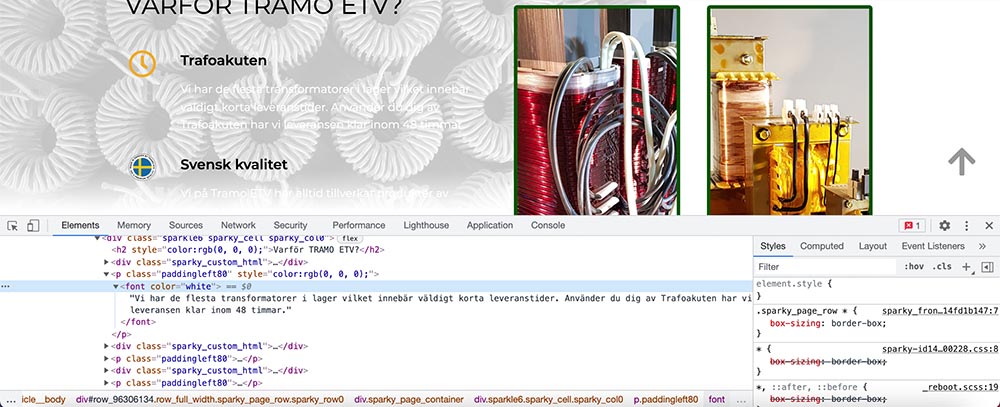1000x407 pixels.
Task: Toggle the computed styles sidebar icon
Action: pyautogui.click(x=987, y=267)
